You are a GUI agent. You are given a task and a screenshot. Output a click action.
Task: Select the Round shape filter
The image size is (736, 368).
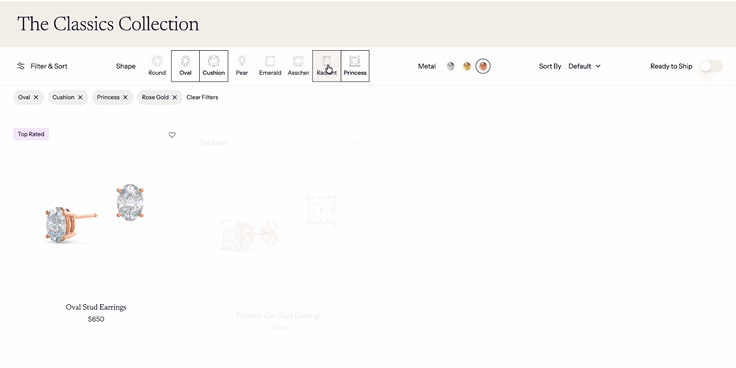click(157, 66)
